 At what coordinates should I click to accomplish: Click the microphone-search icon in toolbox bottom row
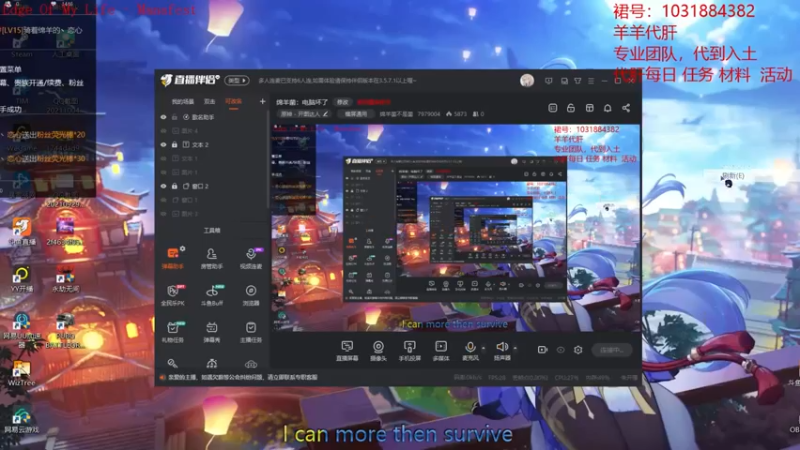click(172, 363)
